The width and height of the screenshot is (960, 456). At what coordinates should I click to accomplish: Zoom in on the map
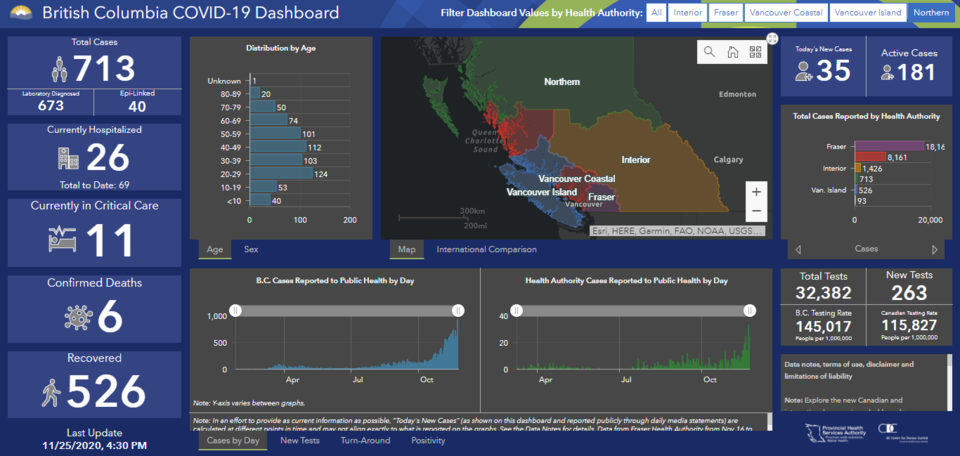[x=756, y=192]
